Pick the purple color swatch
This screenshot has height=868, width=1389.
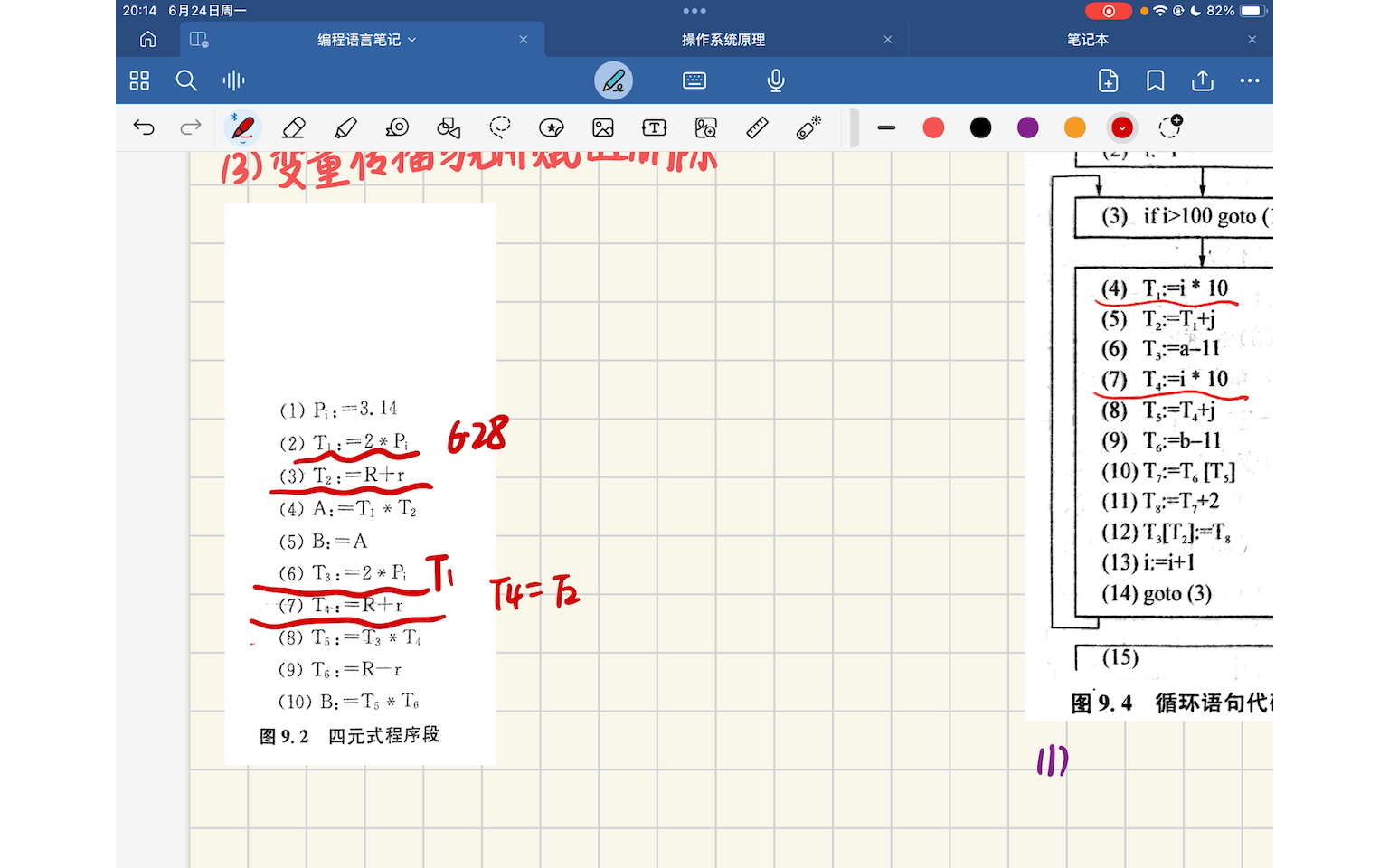[x=1028, y=127]
